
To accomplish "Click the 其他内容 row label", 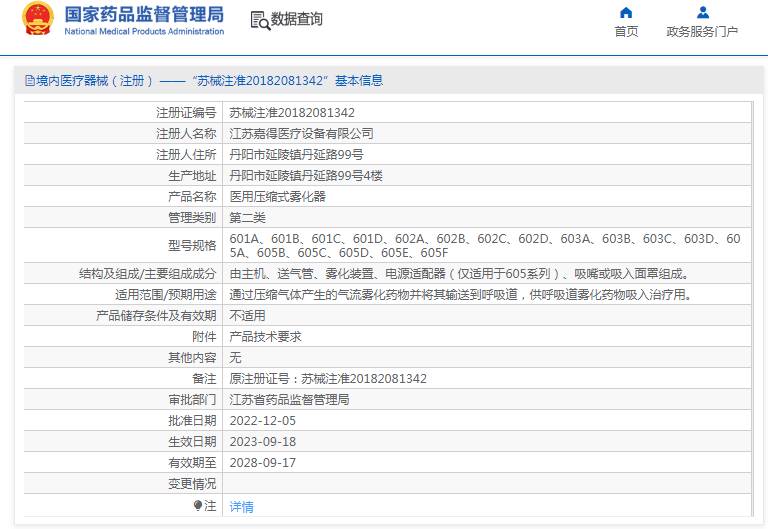I will coord(192,358).
